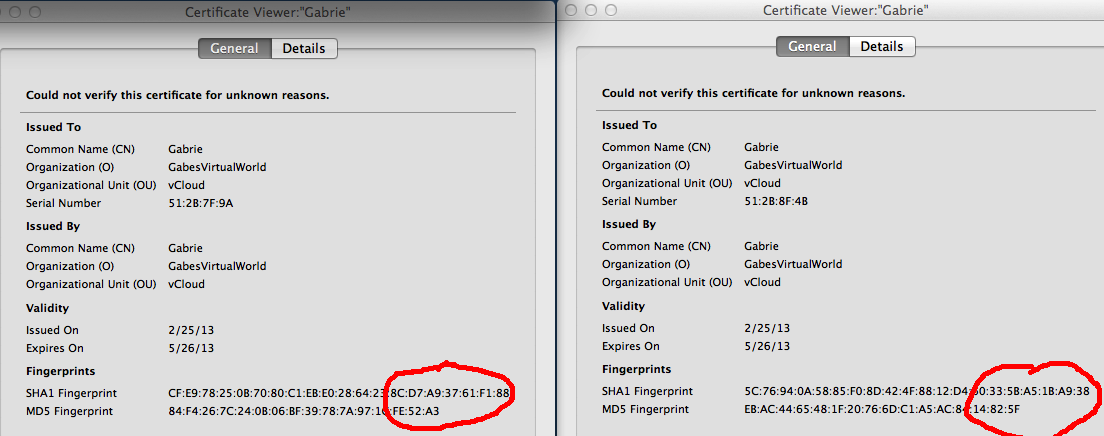Click Issued On date 2/25/13 in right window
Screen dimensions: 1104x436
tap(767, 328)
